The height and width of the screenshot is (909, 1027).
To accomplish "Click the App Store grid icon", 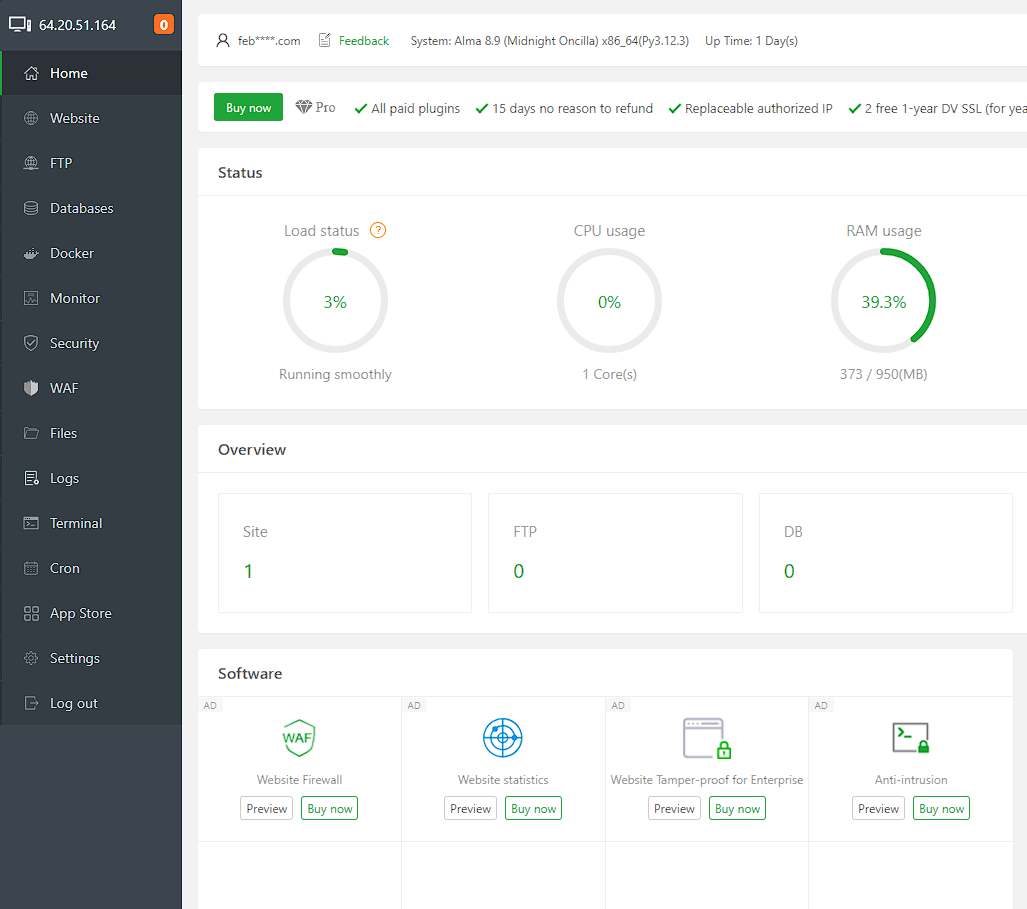I will [x=31, y=614].
